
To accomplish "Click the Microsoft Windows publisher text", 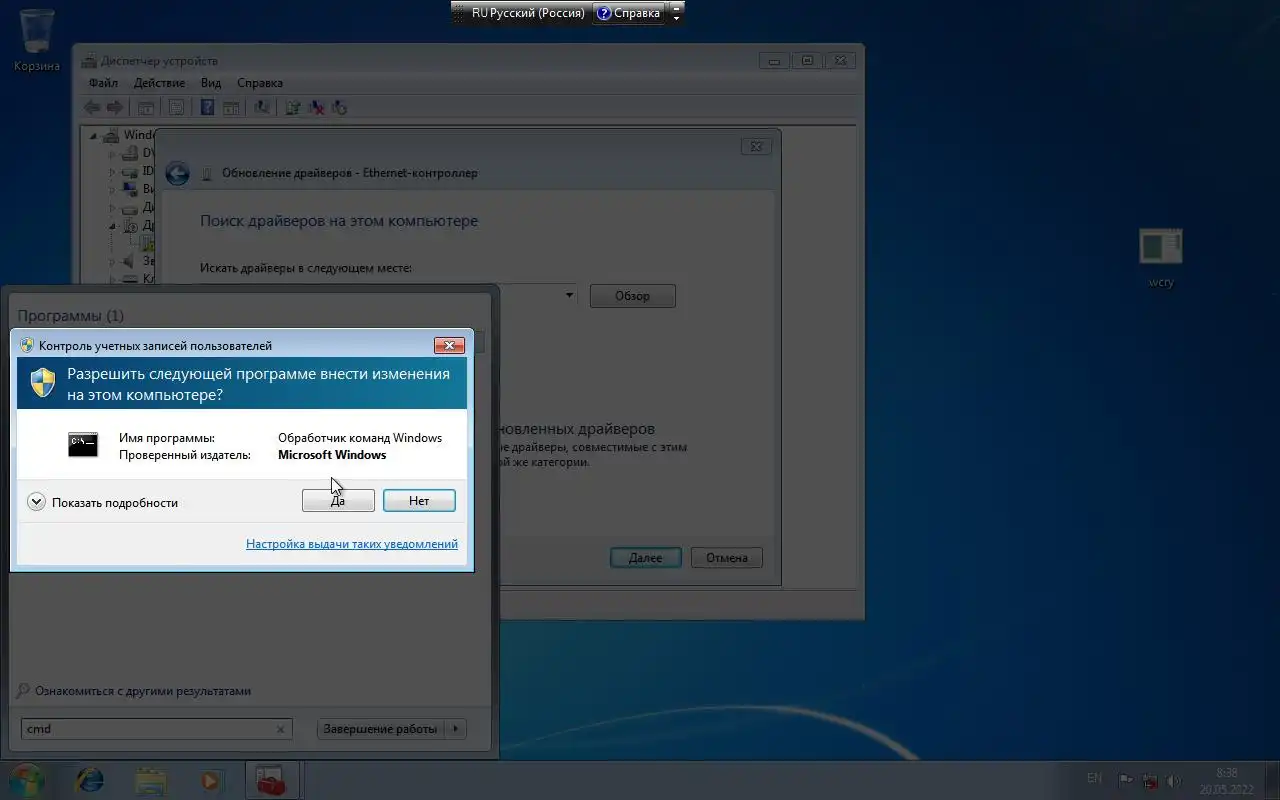I will point(332,455).
